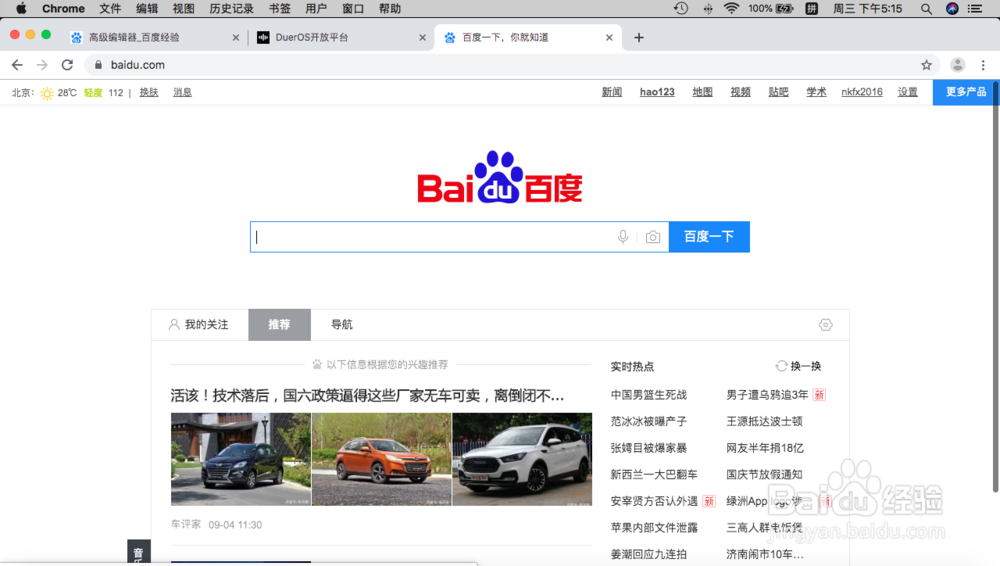
Task: Open the 文件 menu
Action: tap(110, 8)
